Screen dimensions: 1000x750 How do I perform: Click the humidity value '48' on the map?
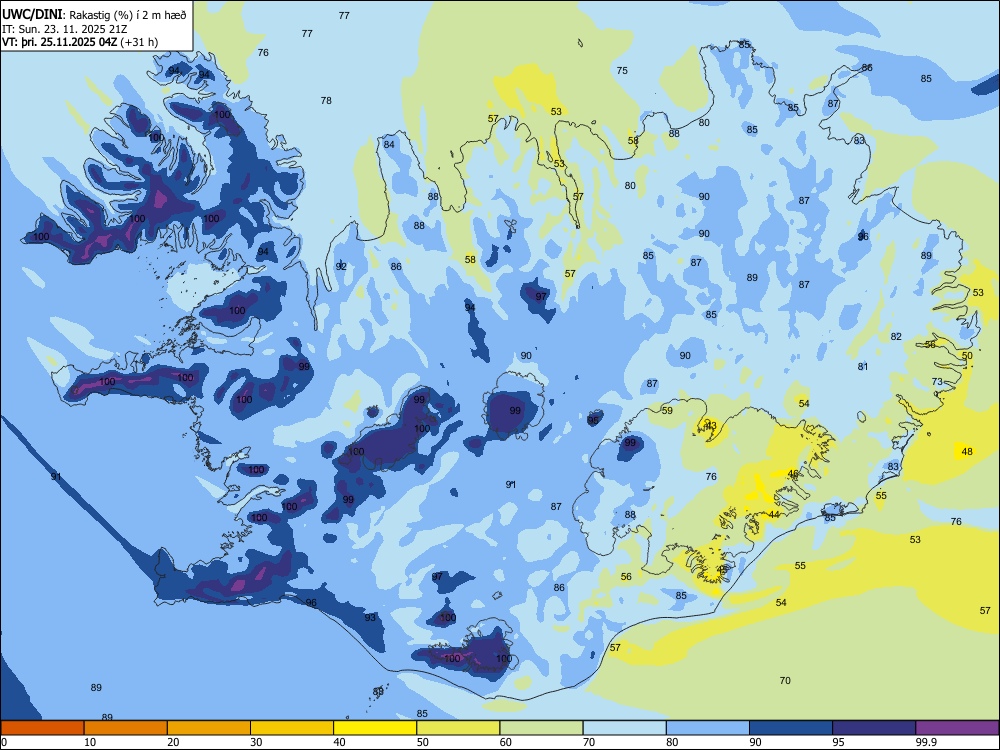(x=967, y=452)
